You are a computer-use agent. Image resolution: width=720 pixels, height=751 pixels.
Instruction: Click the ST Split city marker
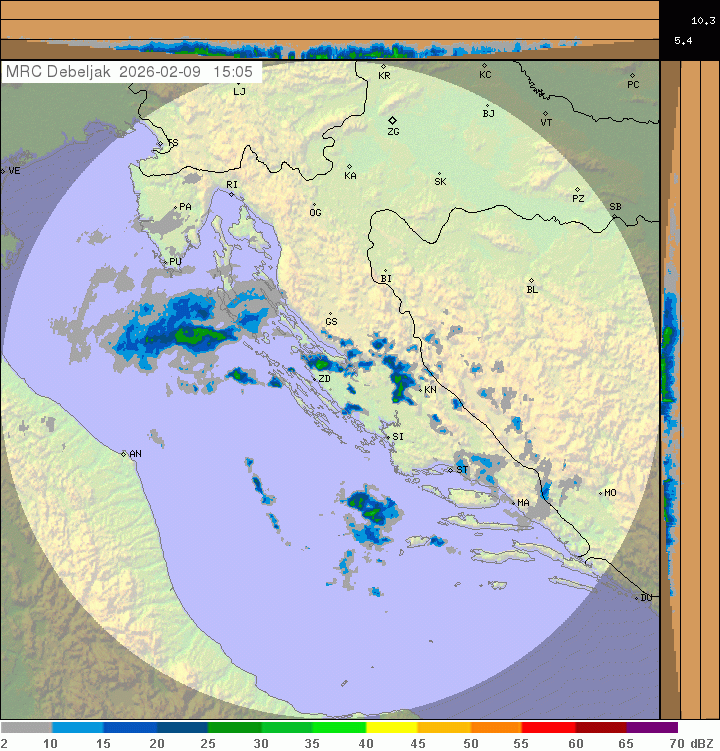450,469
